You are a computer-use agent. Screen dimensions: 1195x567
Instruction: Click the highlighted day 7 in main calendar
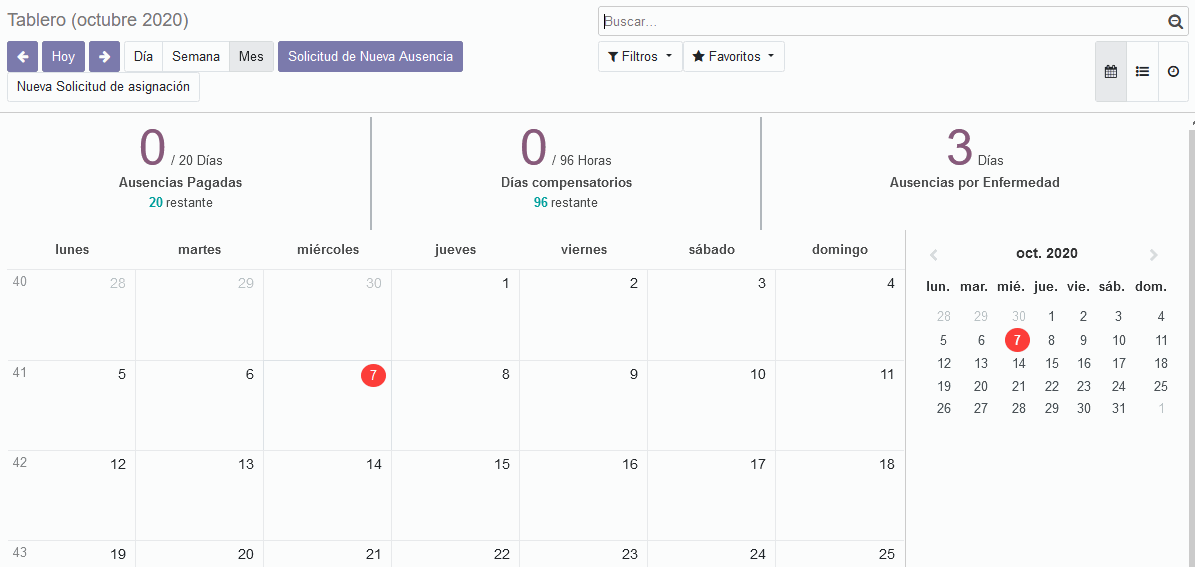(x=373, y=375)
